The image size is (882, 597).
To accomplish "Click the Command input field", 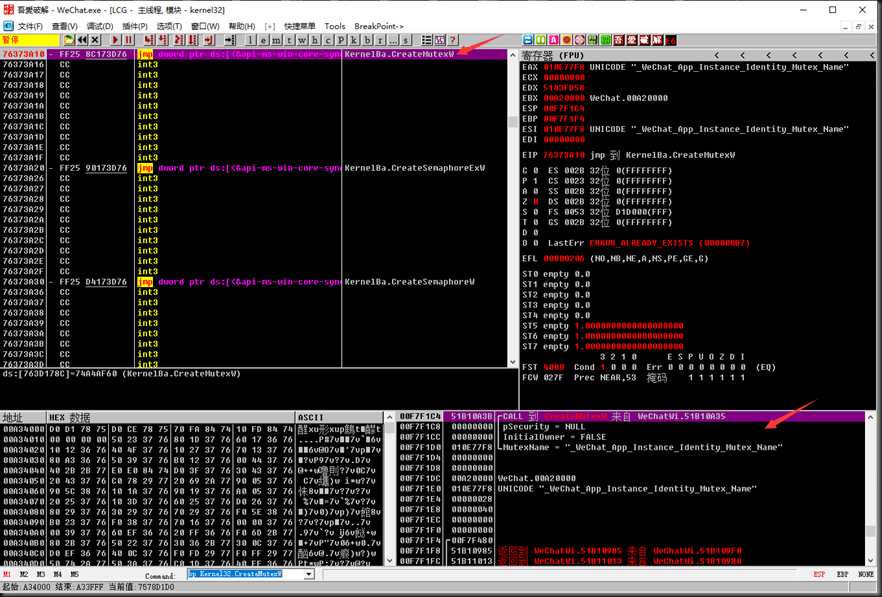I will tap(245, 574).
